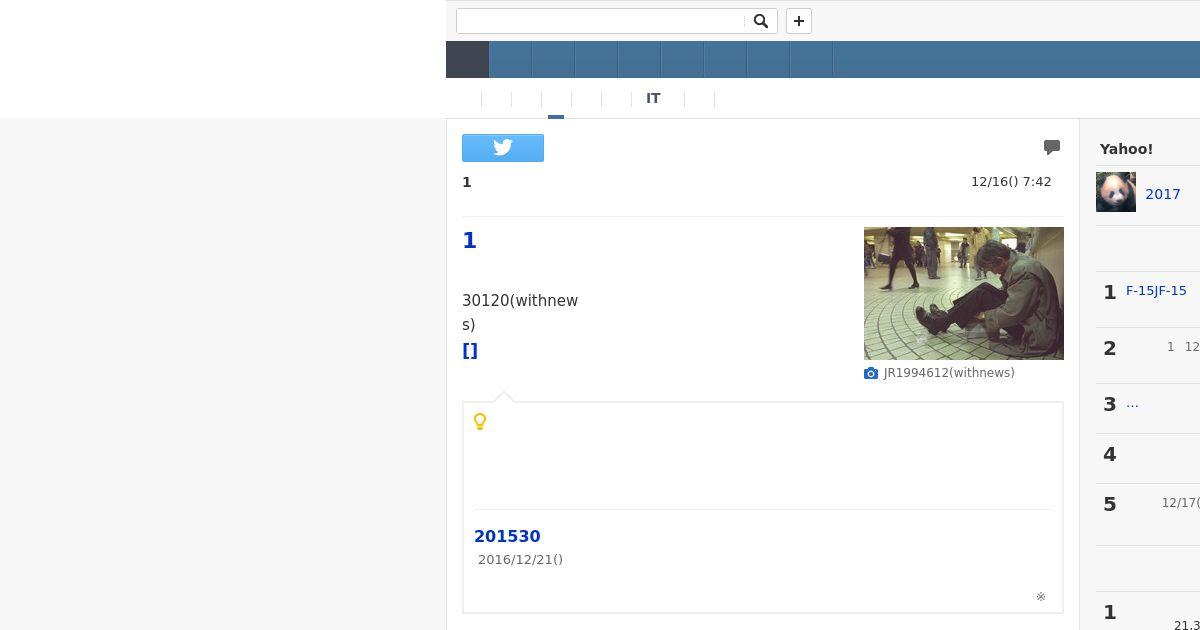This screenshot has height=630, width=1200.
Task: Open the 2017 link beside the panda
Action: tap(1163, 194)
